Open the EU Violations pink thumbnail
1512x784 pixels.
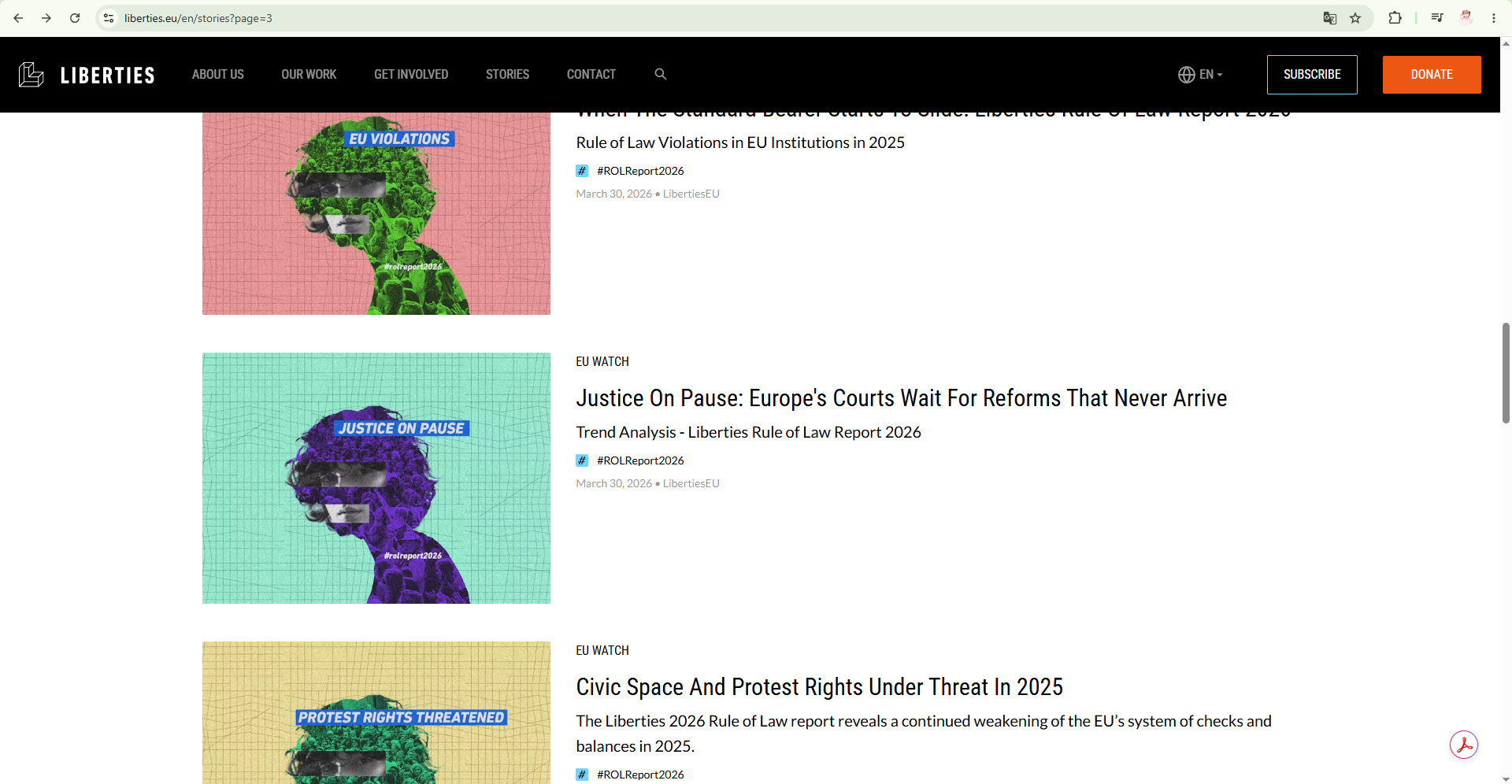pyautogui.click(x=376, y=213)
